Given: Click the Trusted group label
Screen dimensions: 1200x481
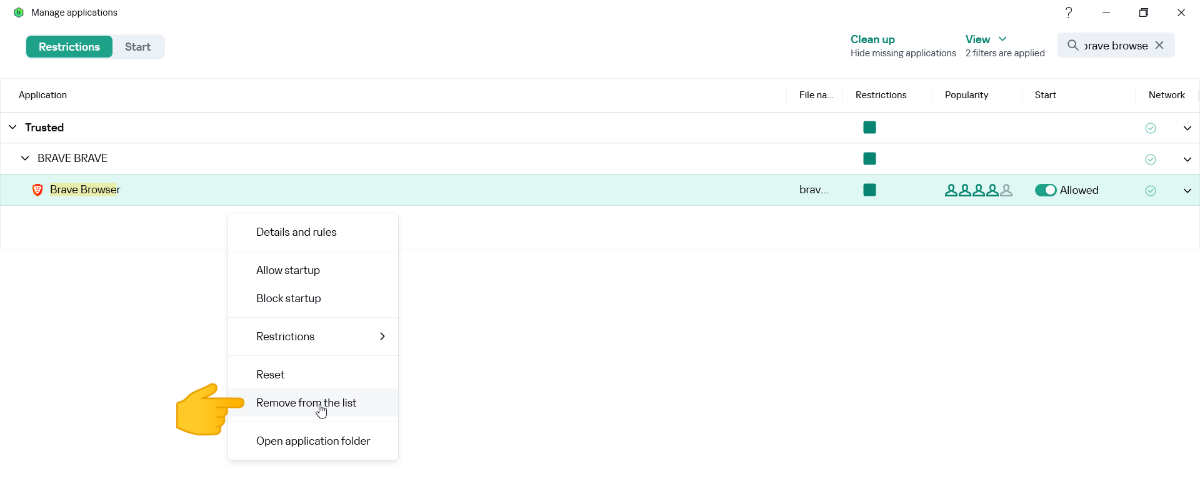Looking at the screenshot, I should [44, 128].
